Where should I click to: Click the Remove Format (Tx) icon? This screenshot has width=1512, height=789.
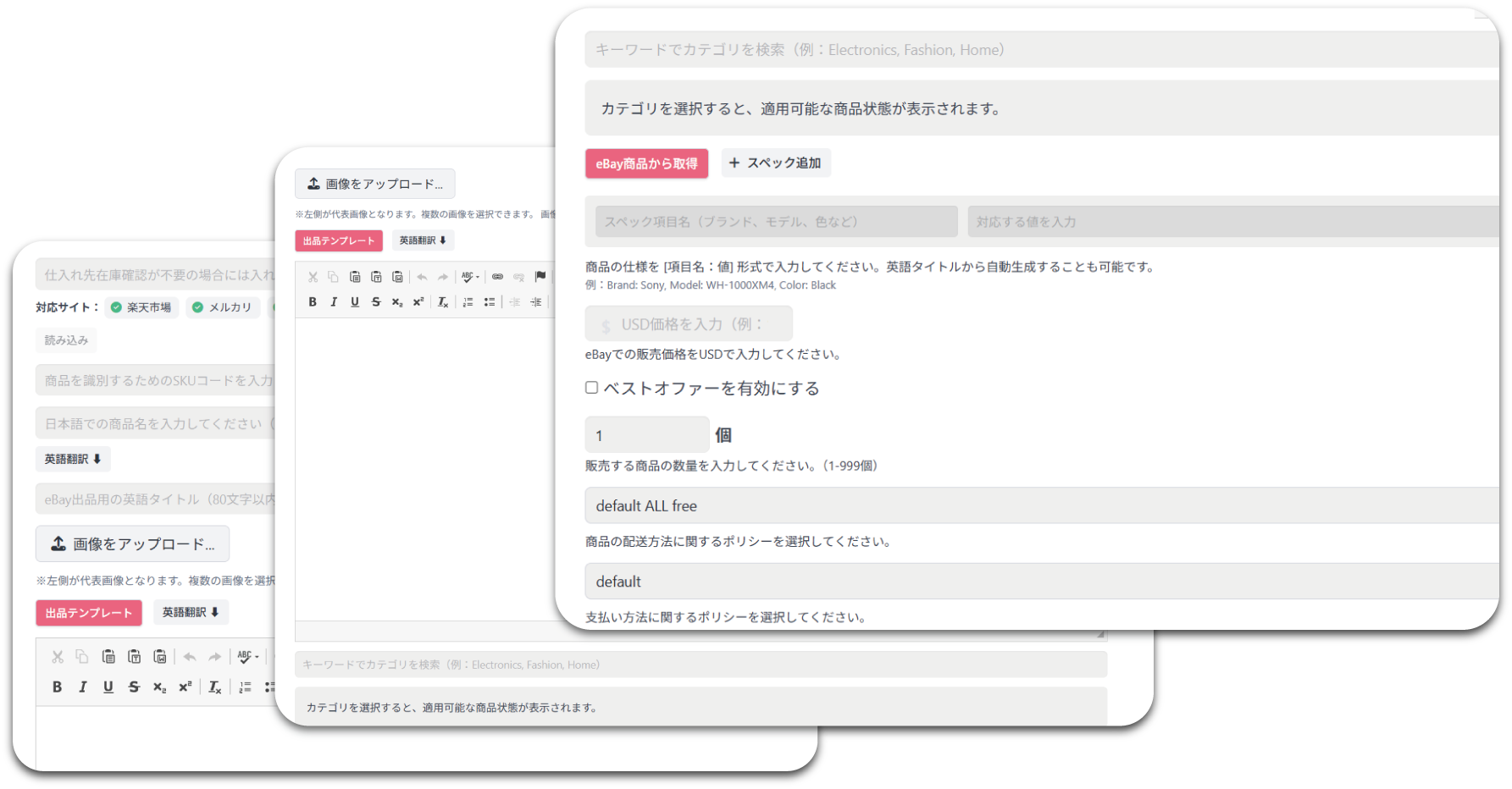tap(442, 301)
